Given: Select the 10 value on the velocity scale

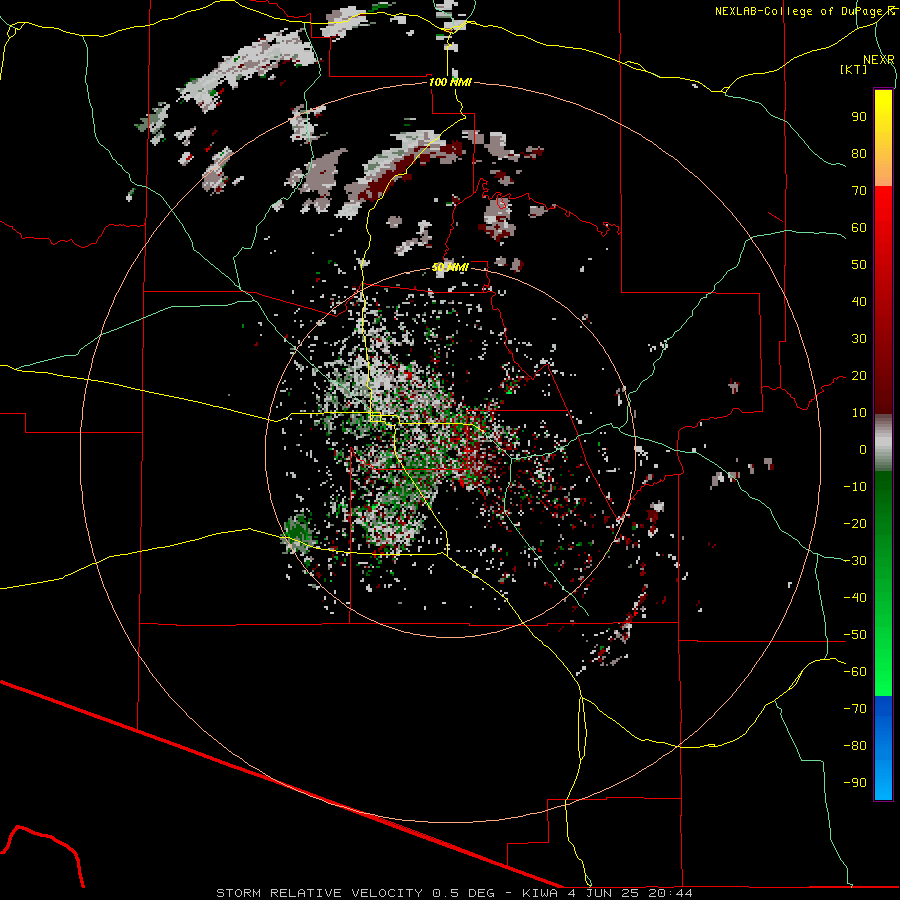Looking at the screenshot, I should pyautogui.click(x=859, y=413).
